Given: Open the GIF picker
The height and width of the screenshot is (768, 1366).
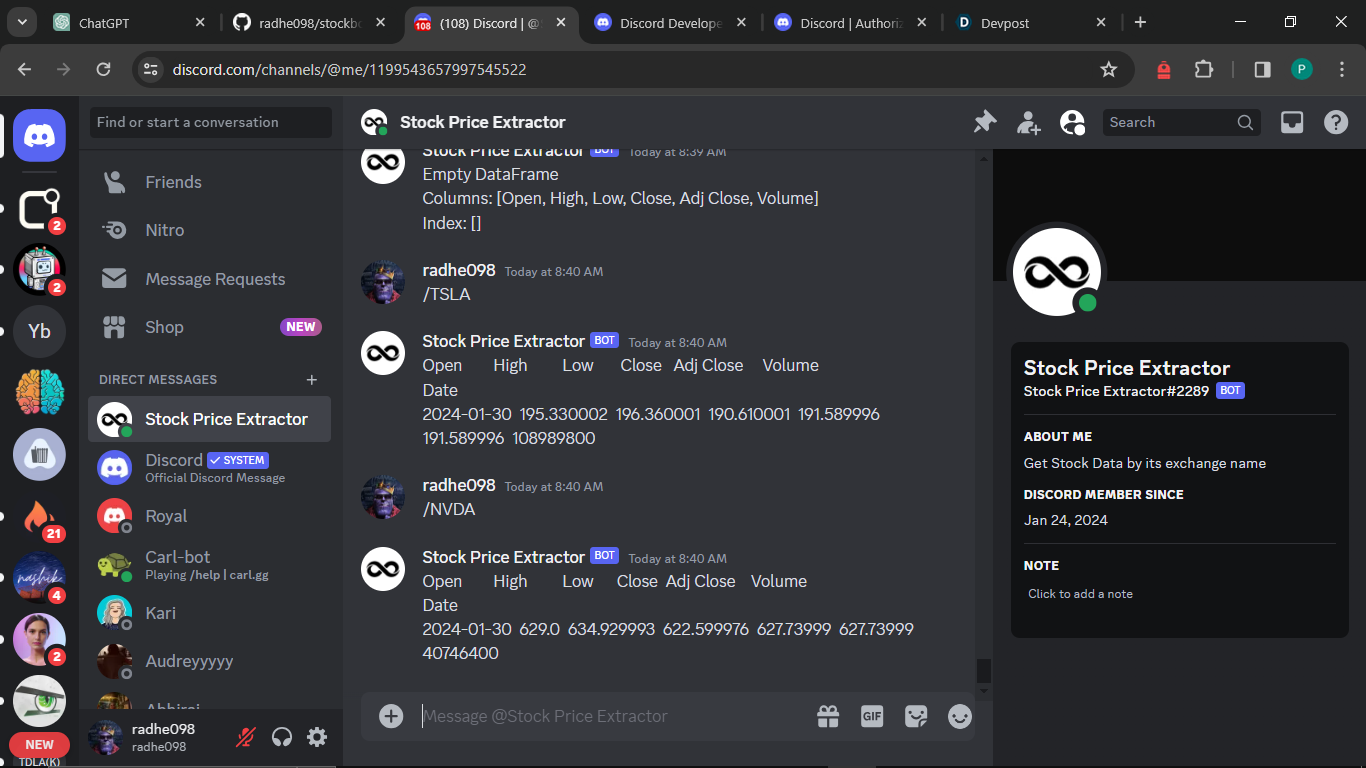Looking at the screenshot, I should (x=872, y=716).
